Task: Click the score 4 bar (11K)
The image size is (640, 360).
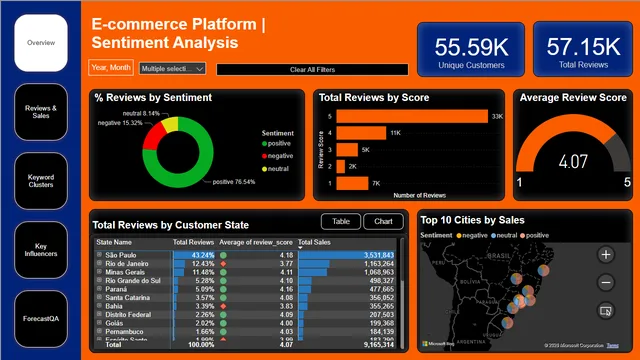Action: 361,133
